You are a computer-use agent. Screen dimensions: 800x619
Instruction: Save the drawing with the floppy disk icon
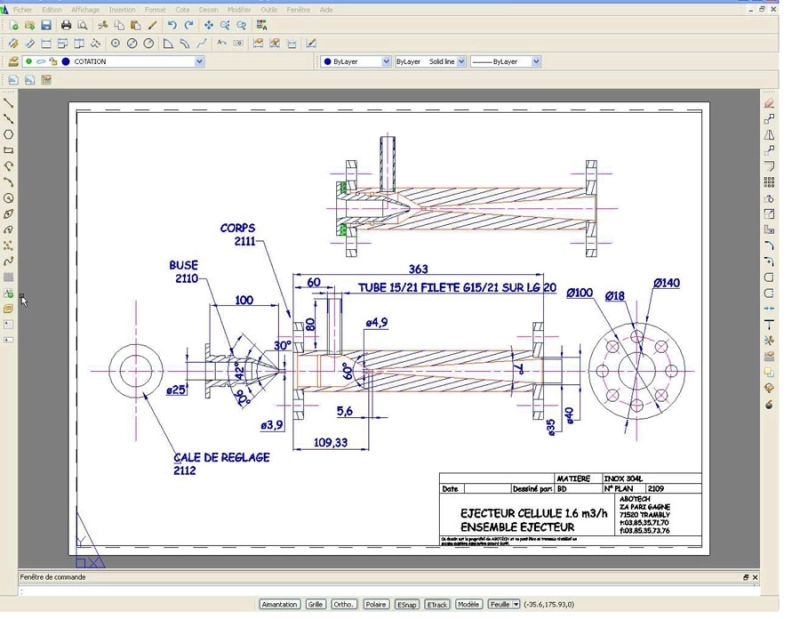46,25
